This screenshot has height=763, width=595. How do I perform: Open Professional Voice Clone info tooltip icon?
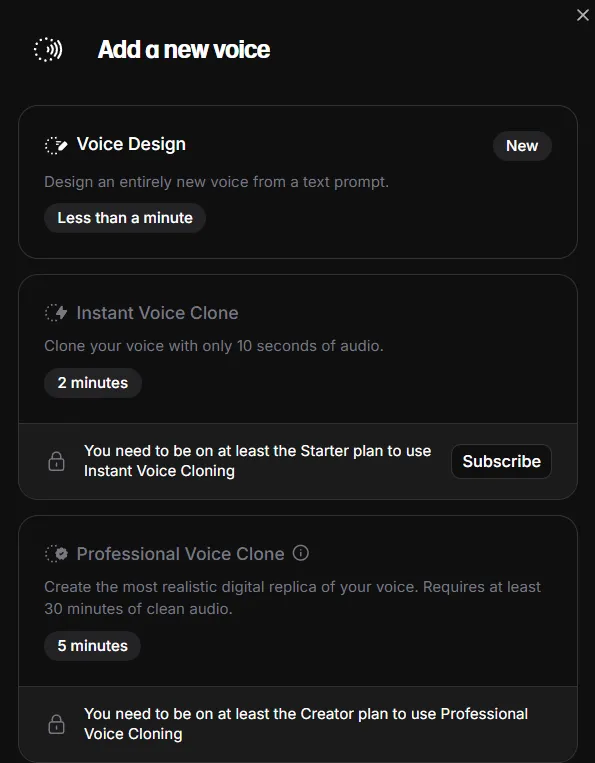[301, 553]
